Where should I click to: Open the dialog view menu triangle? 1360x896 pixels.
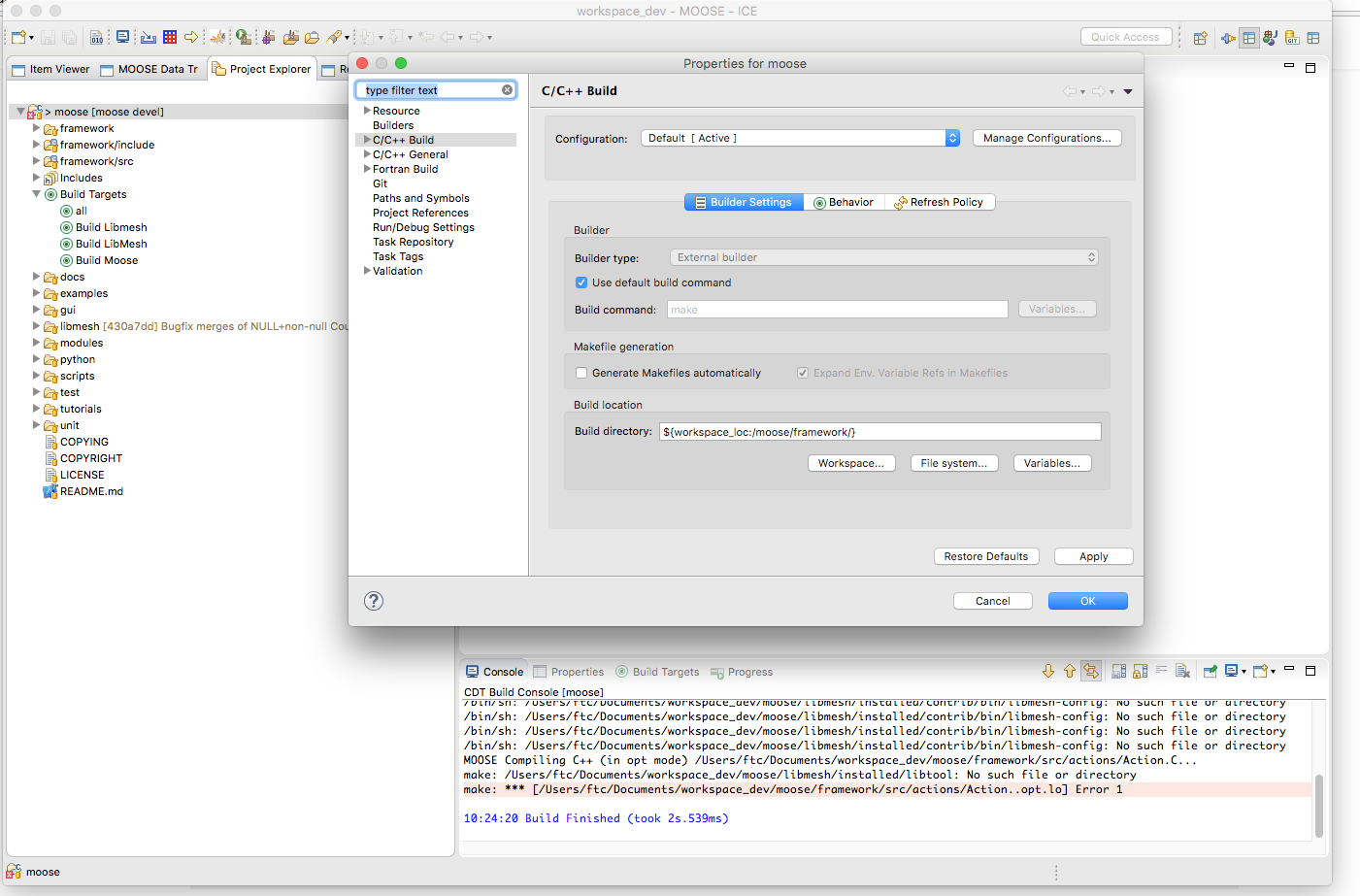pyautogui.click(x=1128, y=91)
